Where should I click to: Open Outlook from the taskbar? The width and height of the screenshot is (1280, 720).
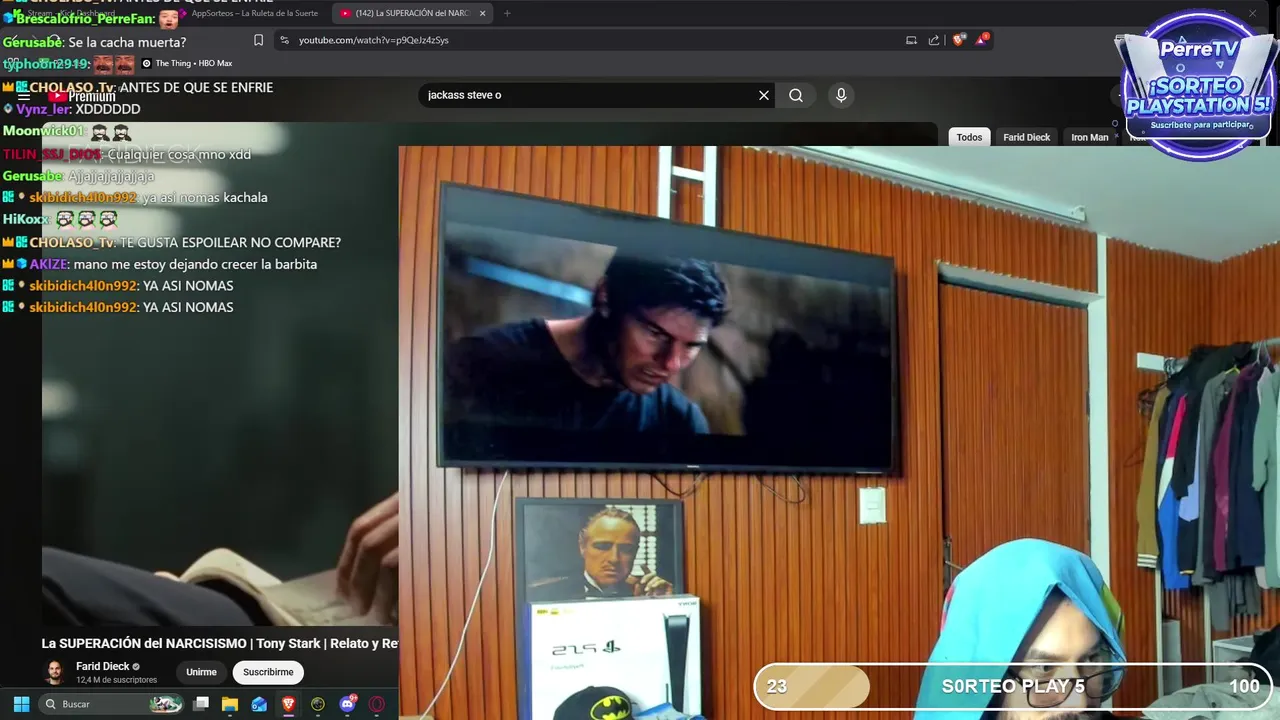coord(259,704)
